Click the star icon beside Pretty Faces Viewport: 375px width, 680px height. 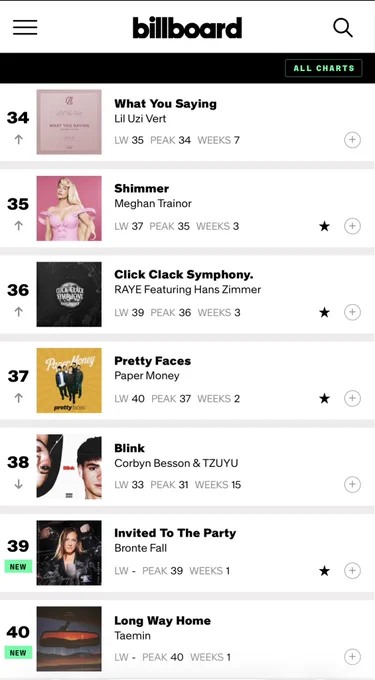[x=324, y=399]
